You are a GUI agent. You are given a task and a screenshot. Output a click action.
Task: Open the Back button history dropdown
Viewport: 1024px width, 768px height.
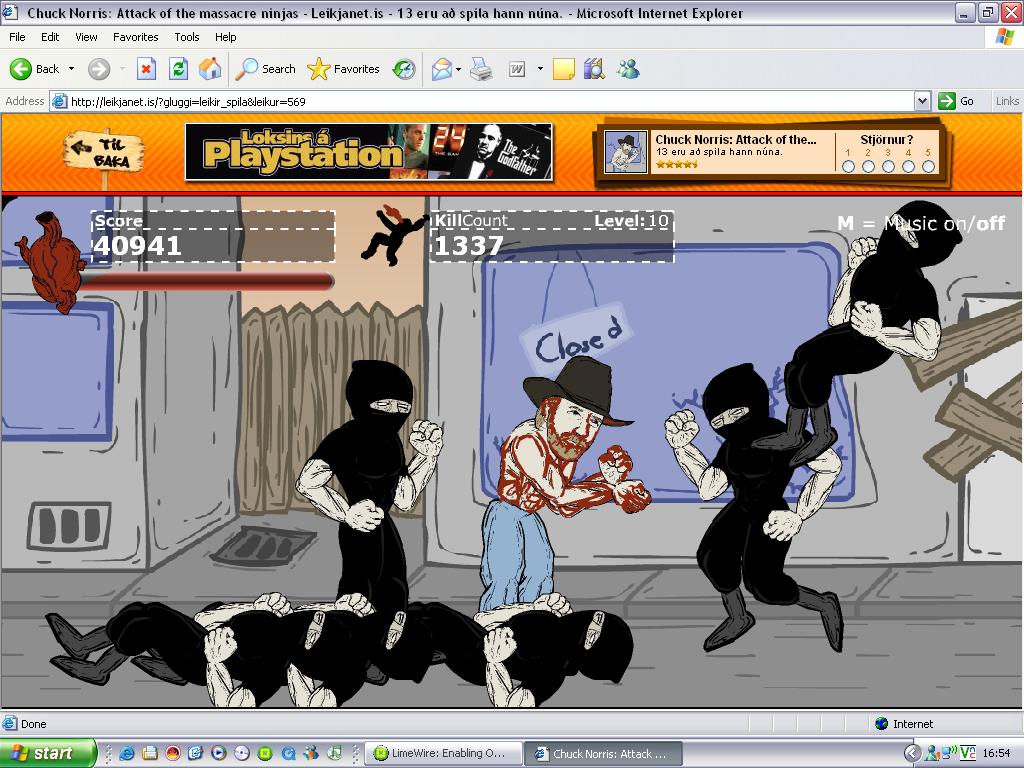(71, 69)
